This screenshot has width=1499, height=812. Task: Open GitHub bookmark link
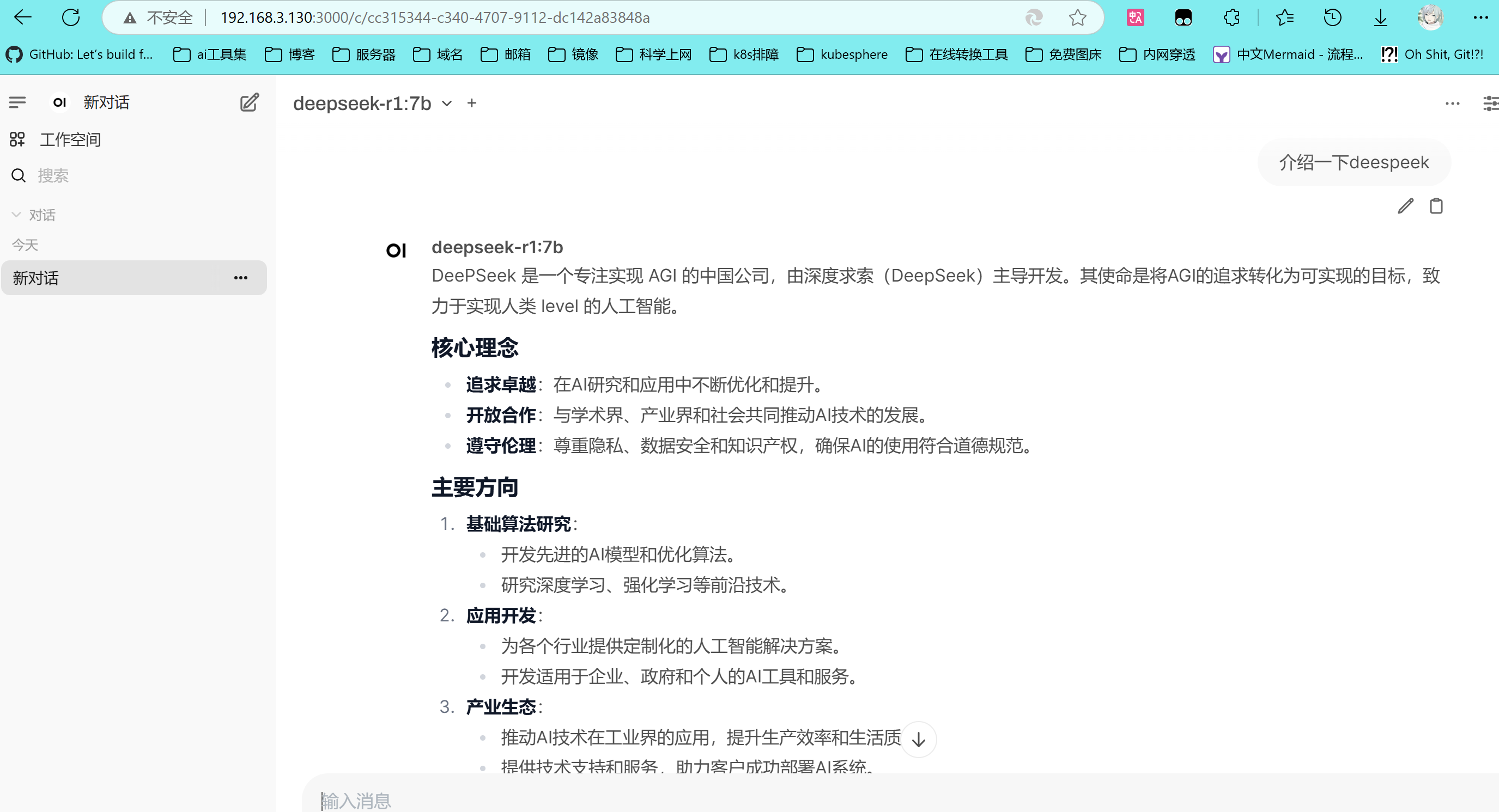click(80, 54)
